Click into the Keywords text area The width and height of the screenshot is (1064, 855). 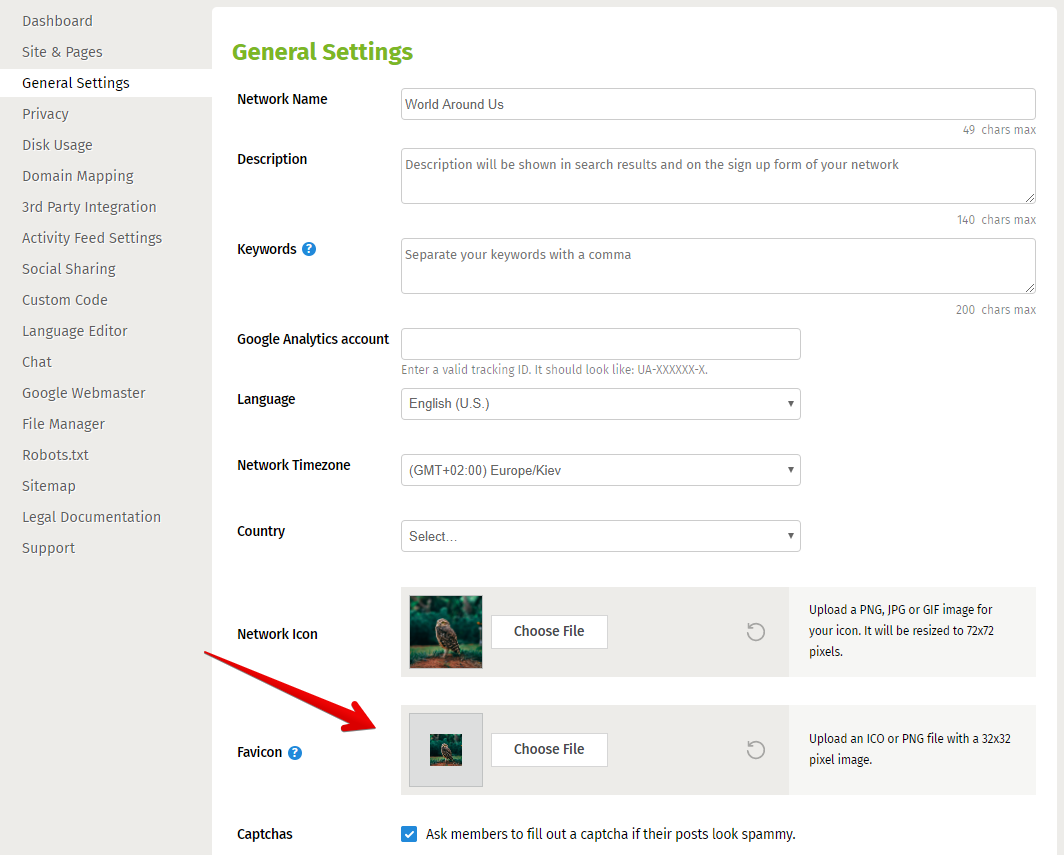(x=718, y=266)
